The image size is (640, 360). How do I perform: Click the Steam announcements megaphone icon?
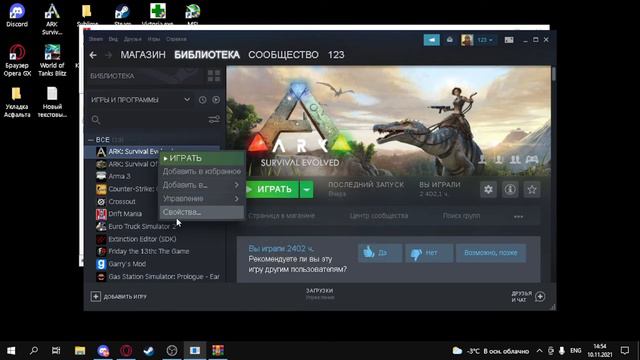click(x=431, y=40)
